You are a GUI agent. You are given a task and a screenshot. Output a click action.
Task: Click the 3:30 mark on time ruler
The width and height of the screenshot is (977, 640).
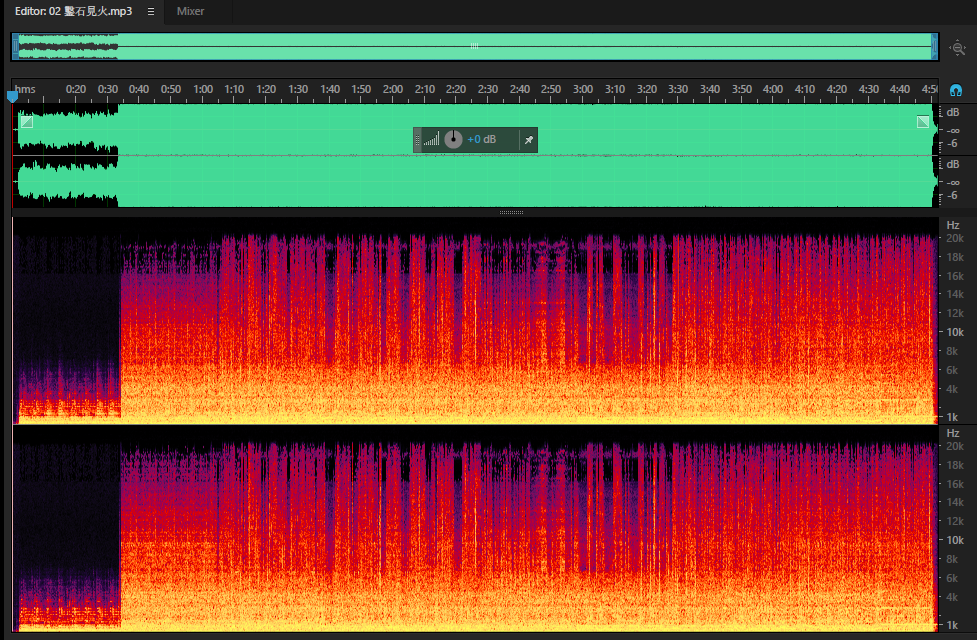pyautogui.click(x=677, y=89)
